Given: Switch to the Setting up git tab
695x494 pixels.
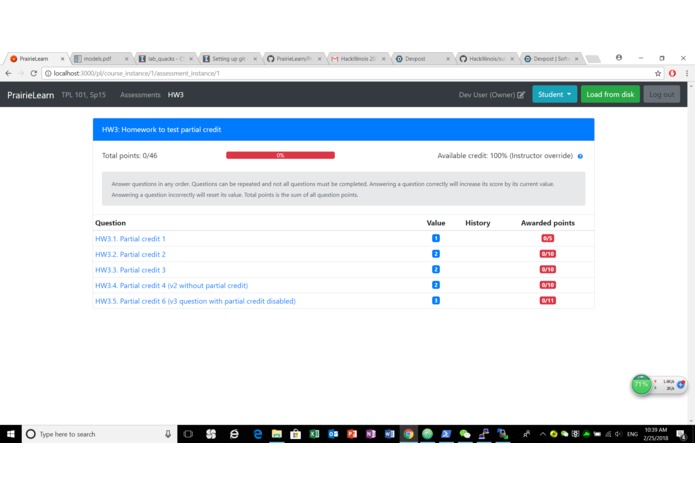Looking at the screenshot, I should (228, 58).
